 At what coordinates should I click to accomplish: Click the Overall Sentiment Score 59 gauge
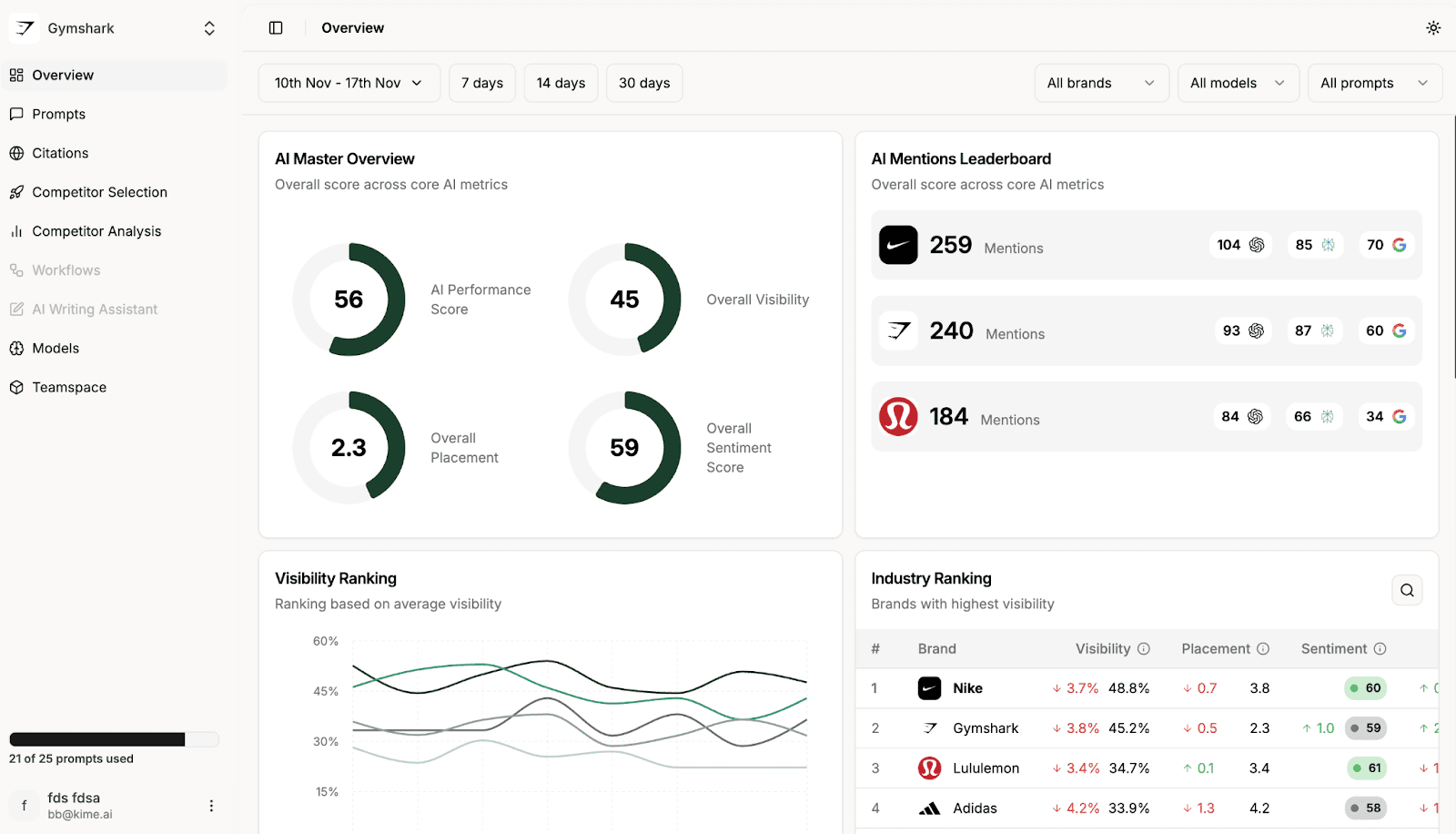624,448
